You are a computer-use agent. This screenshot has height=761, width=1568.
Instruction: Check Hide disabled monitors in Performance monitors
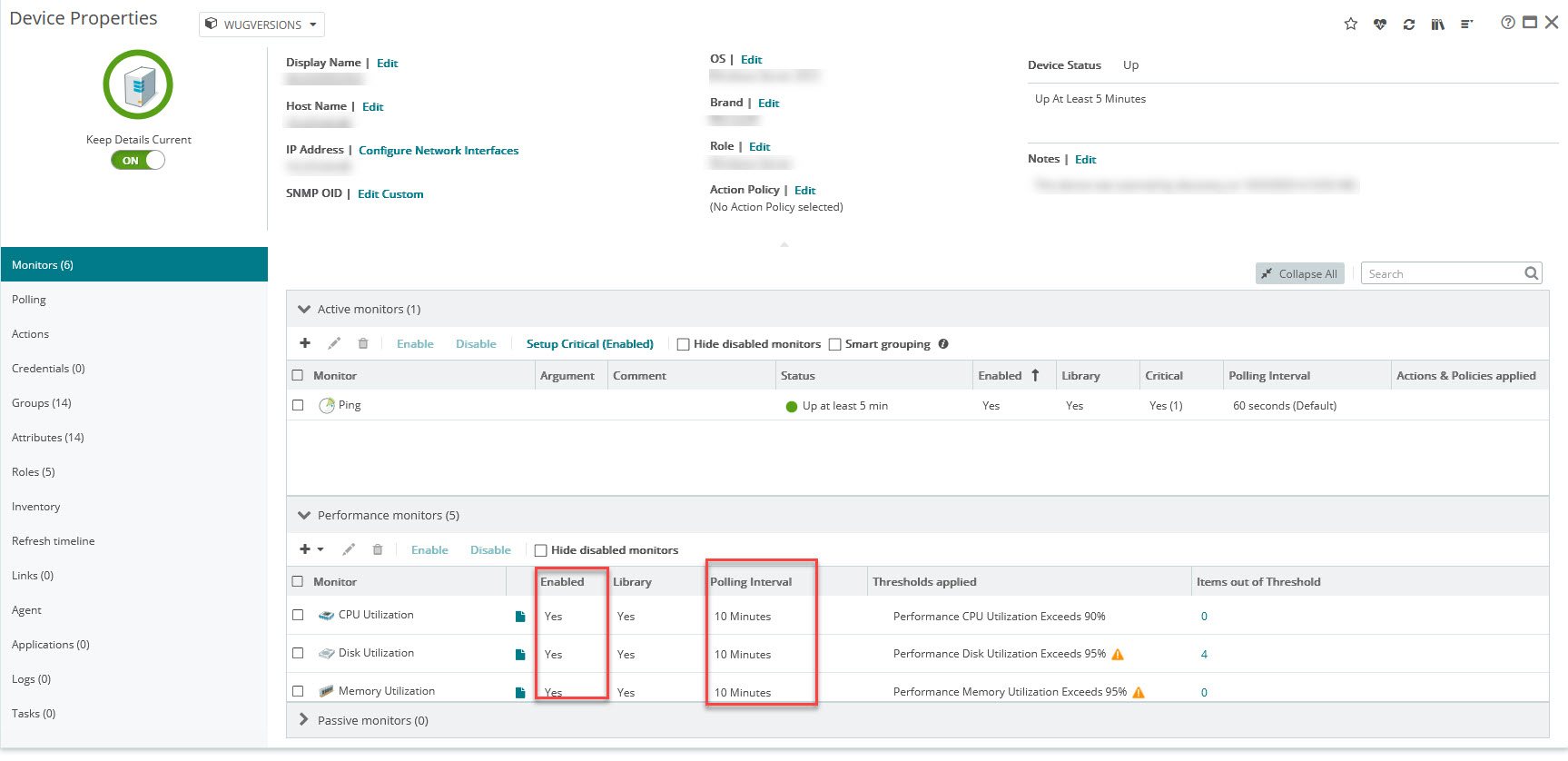541,550
